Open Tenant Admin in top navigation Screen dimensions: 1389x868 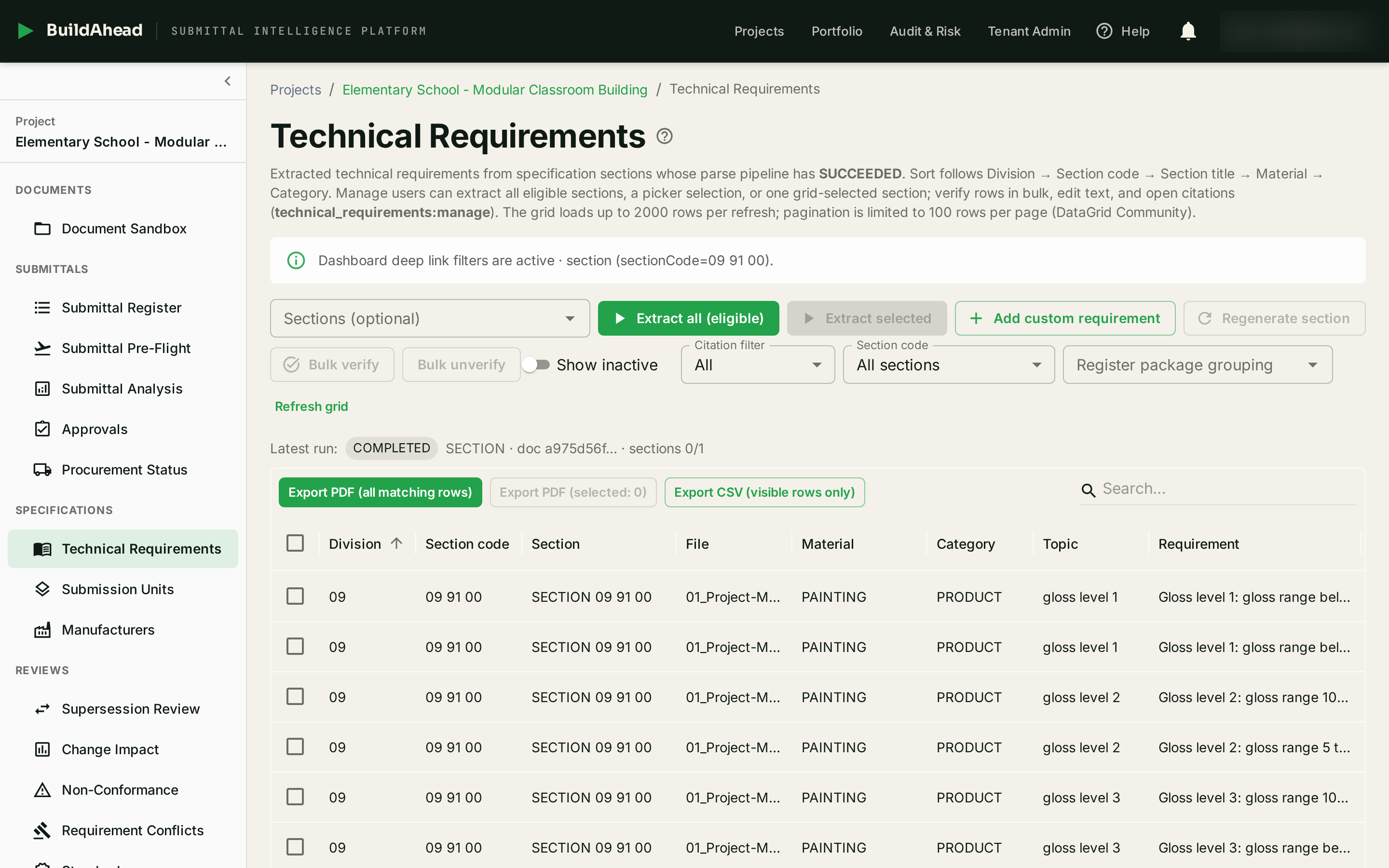pyautogui.click(x=1029, y=31)
